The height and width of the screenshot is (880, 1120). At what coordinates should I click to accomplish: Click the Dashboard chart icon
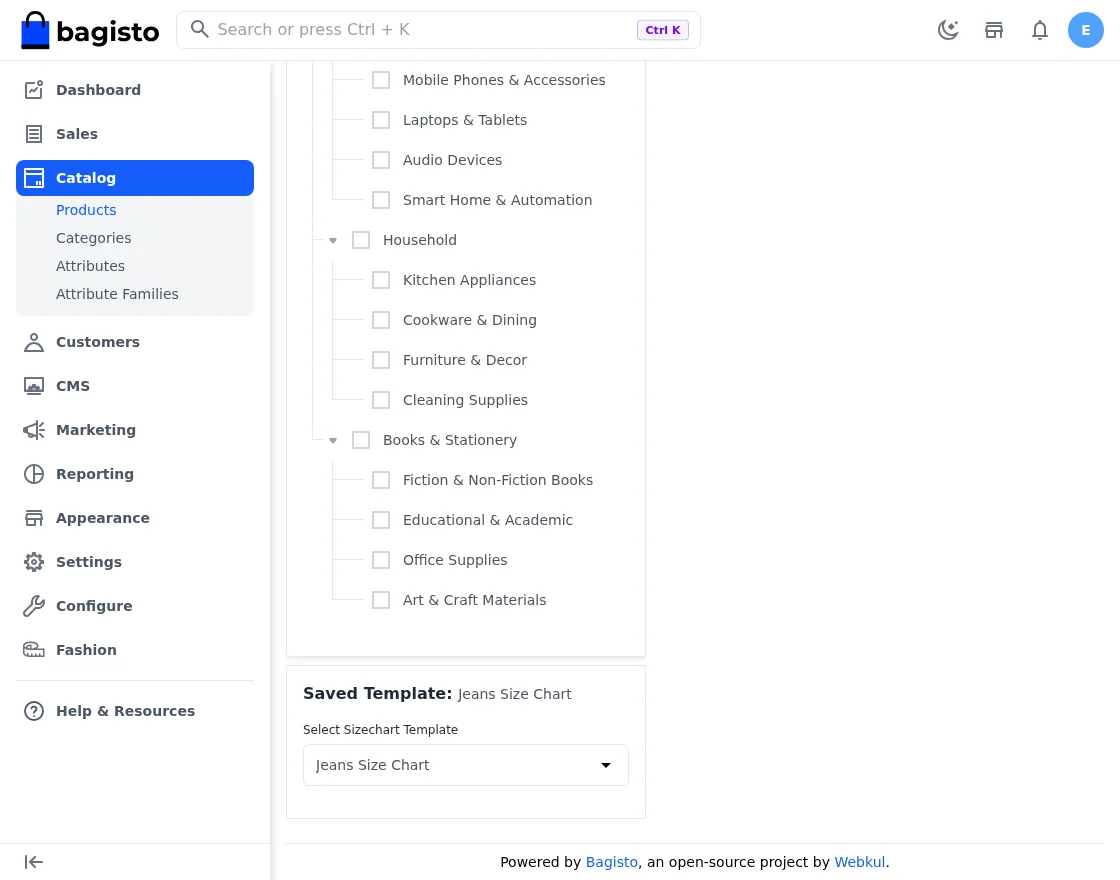[34, 90]
